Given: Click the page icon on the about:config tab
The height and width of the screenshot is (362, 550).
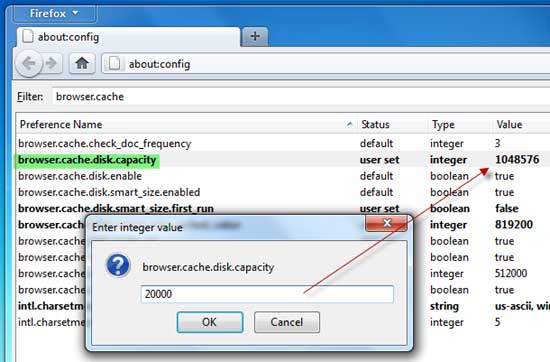Looking at the screenshot, I should coord(28,36).
